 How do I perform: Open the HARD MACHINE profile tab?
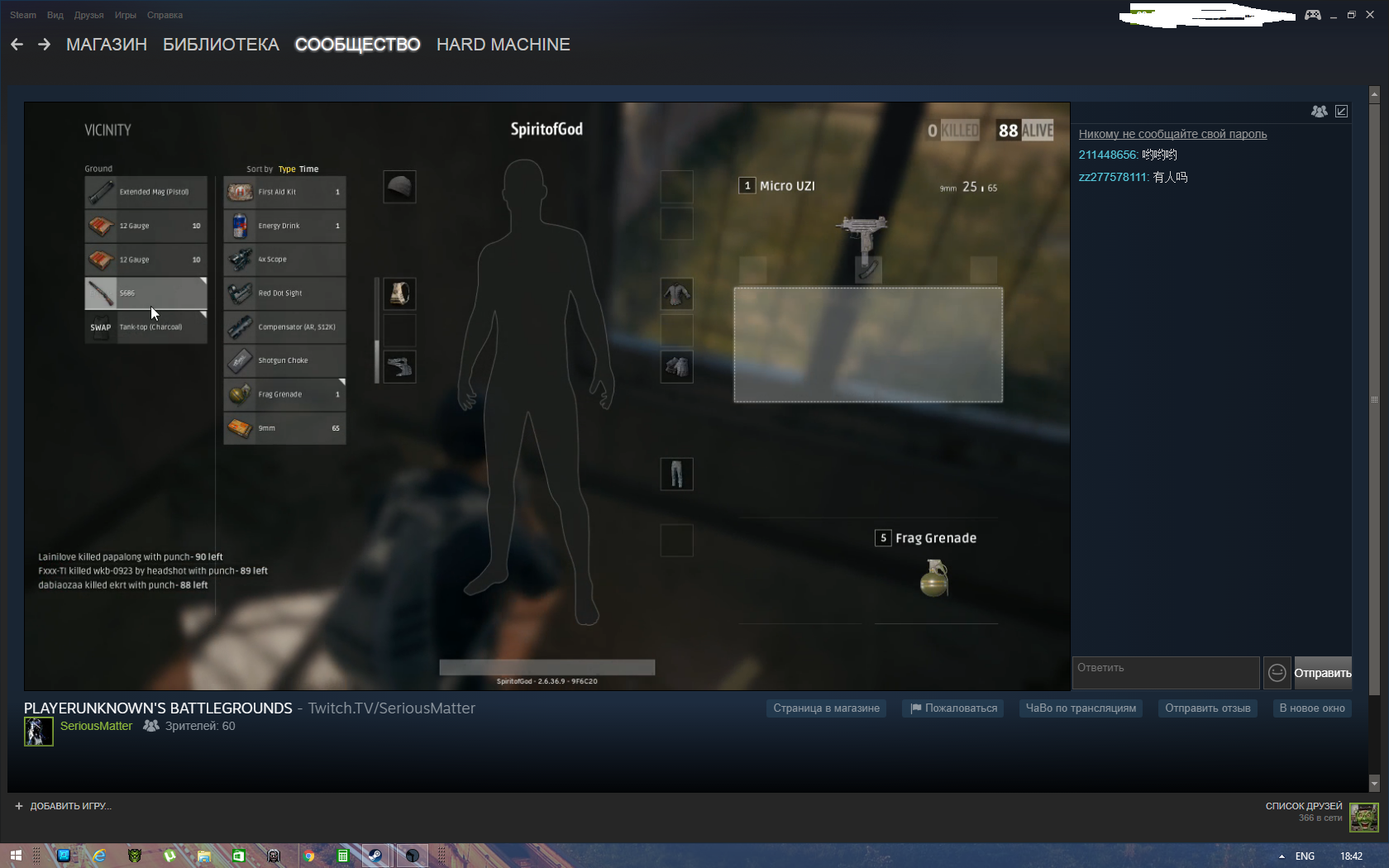coord(504,45)
